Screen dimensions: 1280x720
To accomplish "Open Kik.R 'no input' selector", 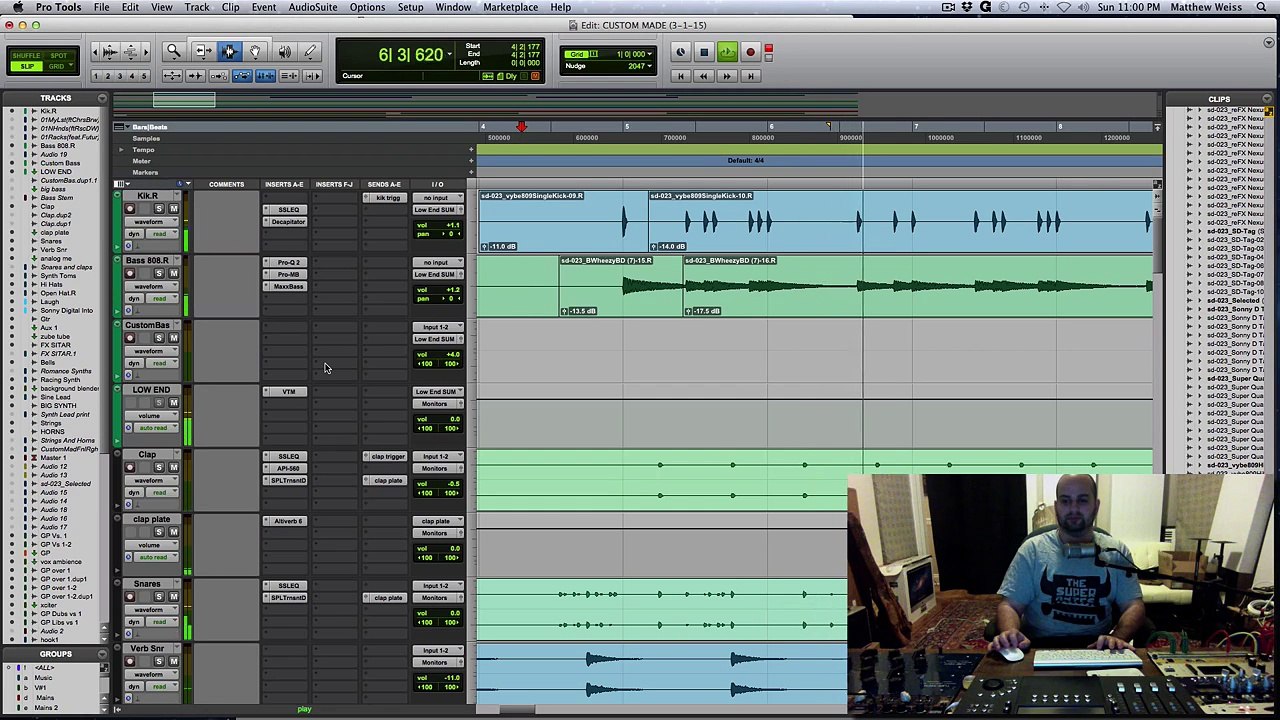I will (x=438, y=197).
